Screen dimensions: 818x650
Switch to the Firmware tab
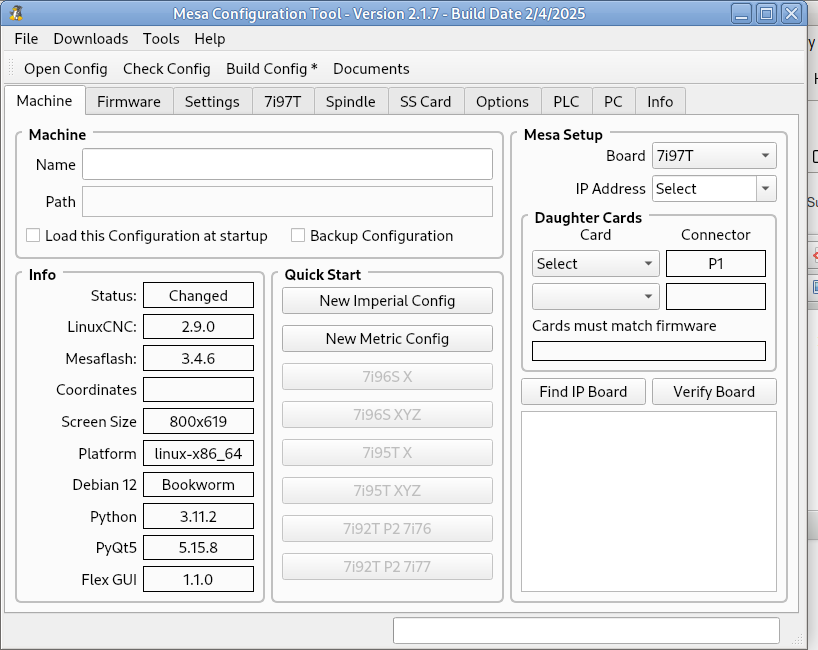[129, 101]
